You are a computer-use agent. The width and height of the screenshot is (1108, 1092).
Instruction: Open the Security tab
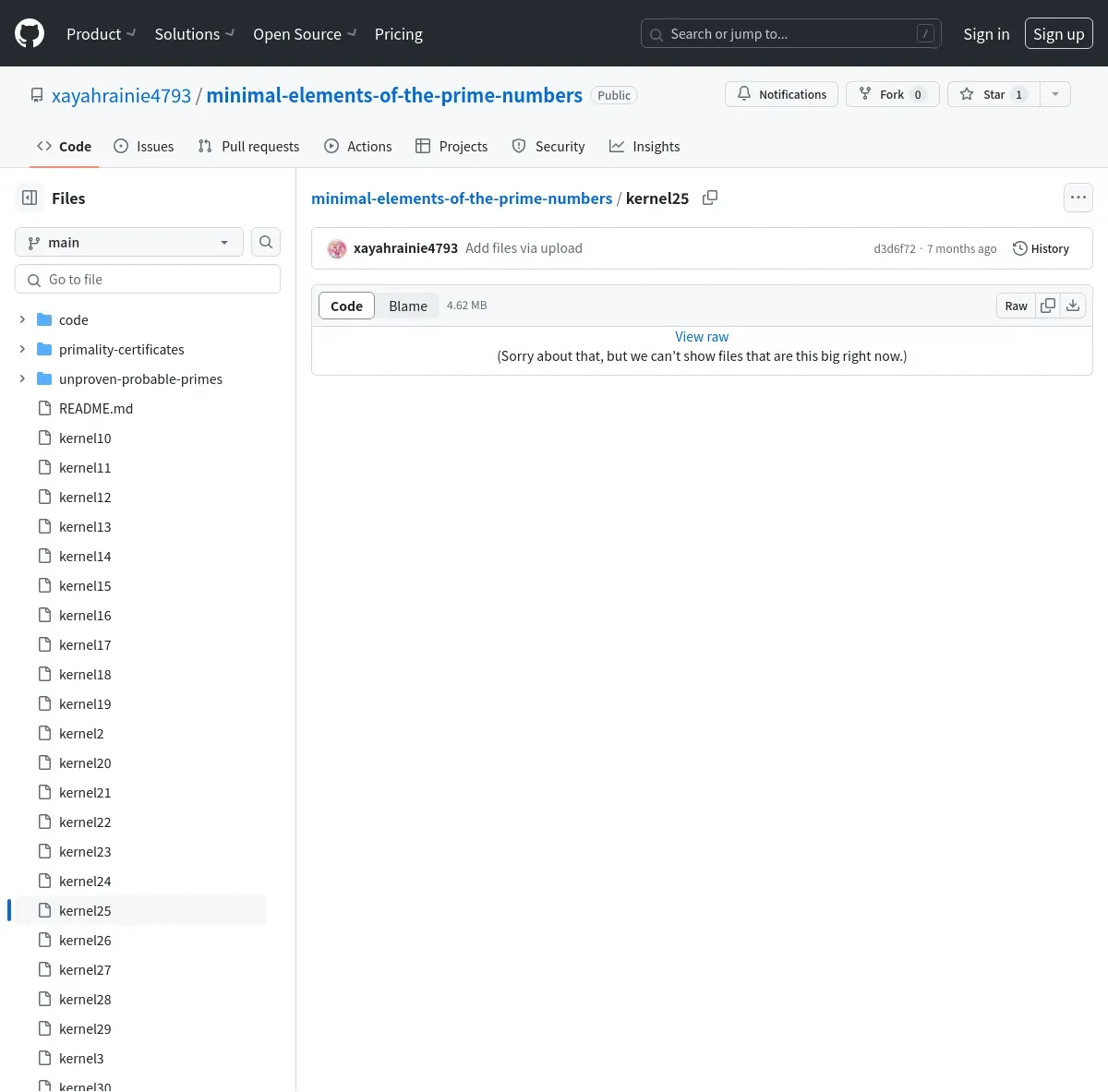tap(548, 146)
